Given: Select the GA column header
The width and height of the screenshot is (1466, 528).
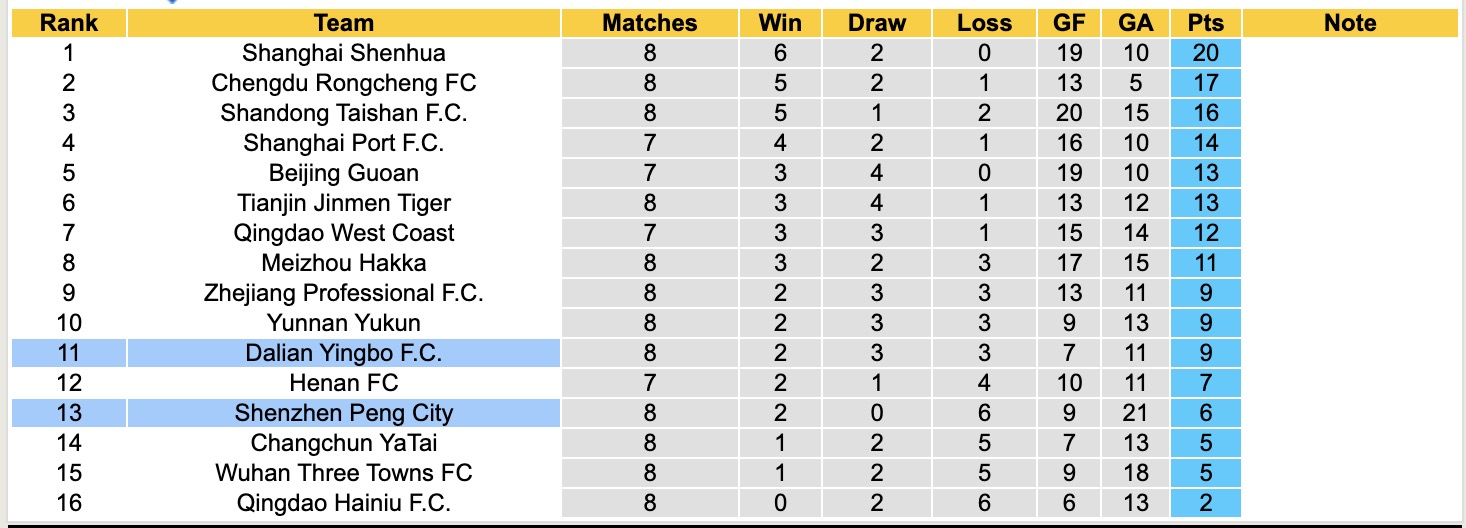Looking at the screenshot, I should [1138, 23].
